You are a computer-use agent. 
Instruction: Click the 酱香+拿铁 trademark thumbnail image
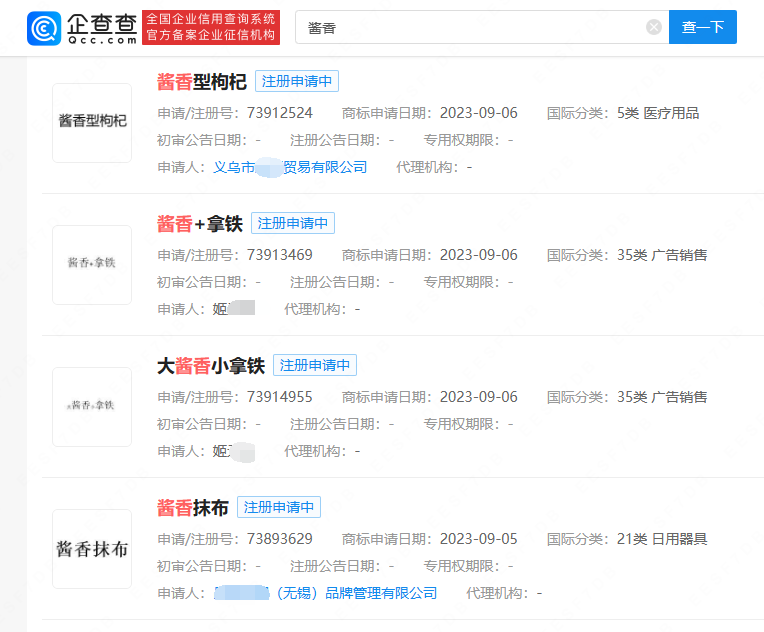click(x=92, y=264)
